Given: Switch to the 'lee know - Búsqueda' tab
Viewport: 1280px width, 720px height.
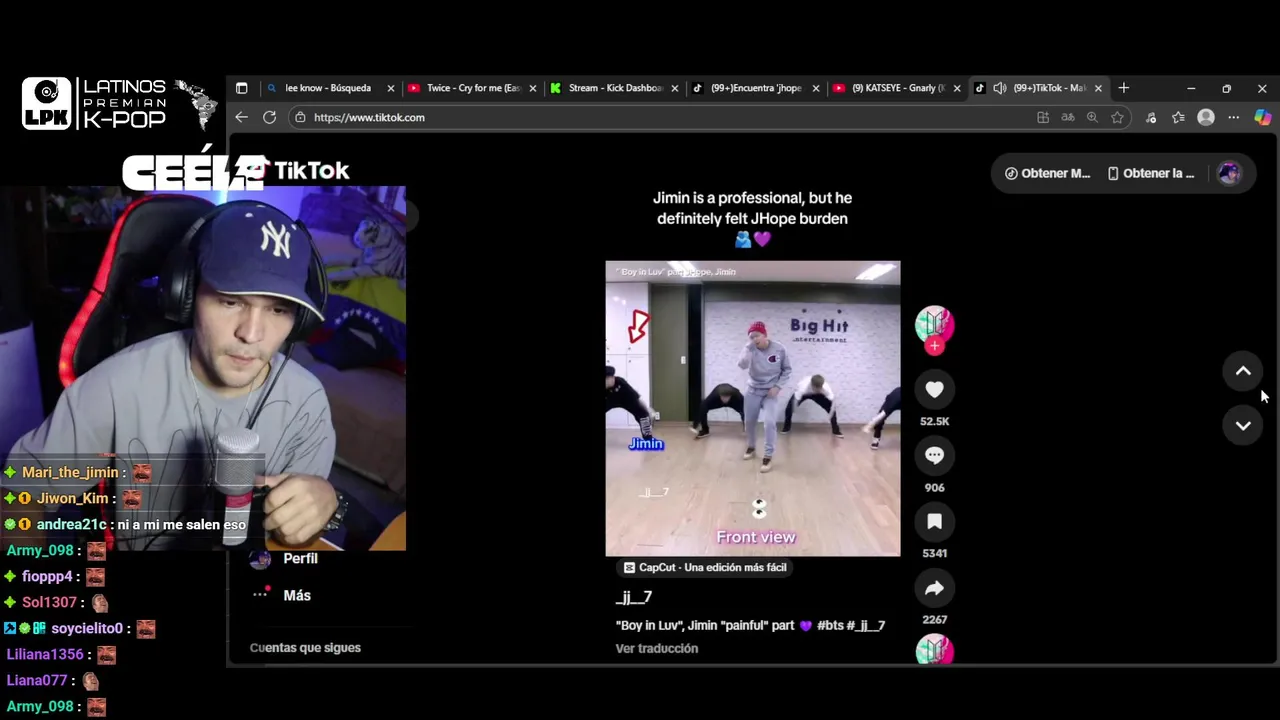Looking at the screenshot, I should [327, 88].
